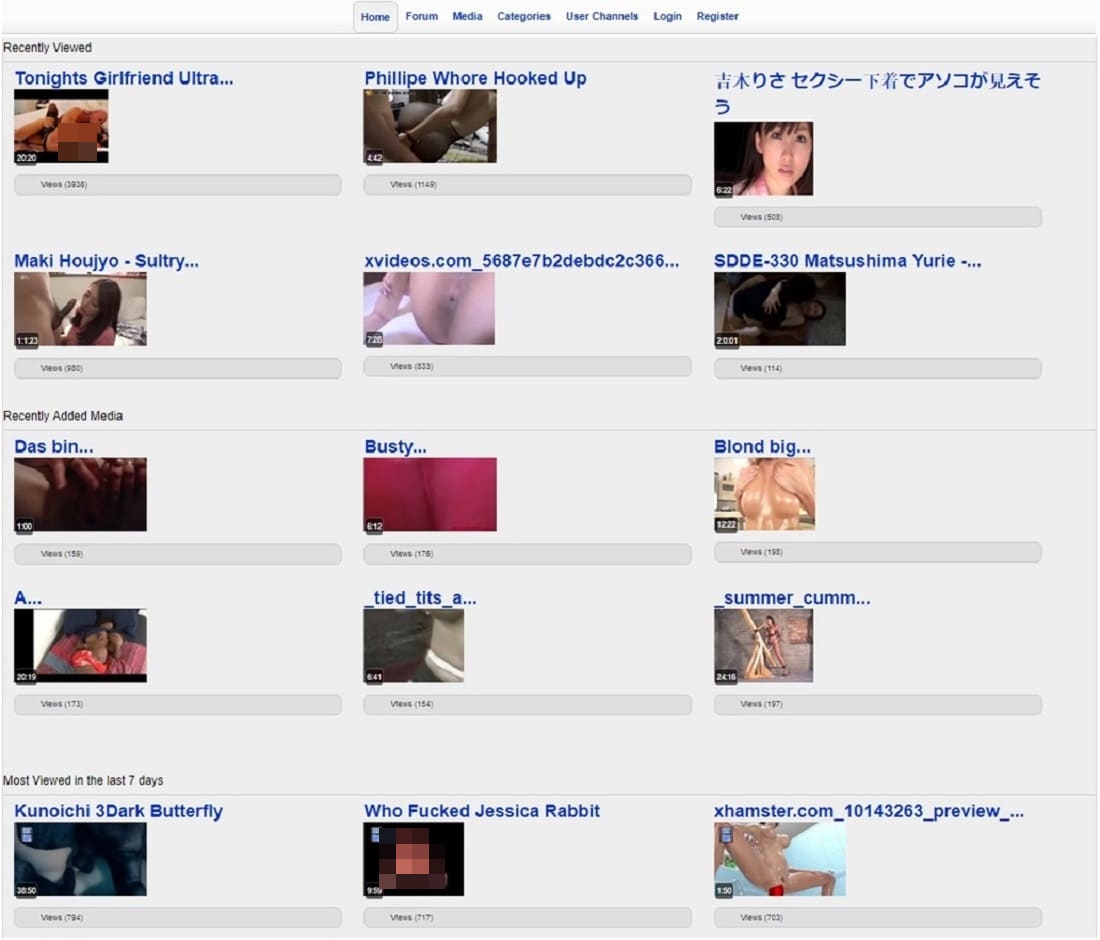Click the Views bar under Das bin...
Viewport: 1100px width, 940px height.
177,554
